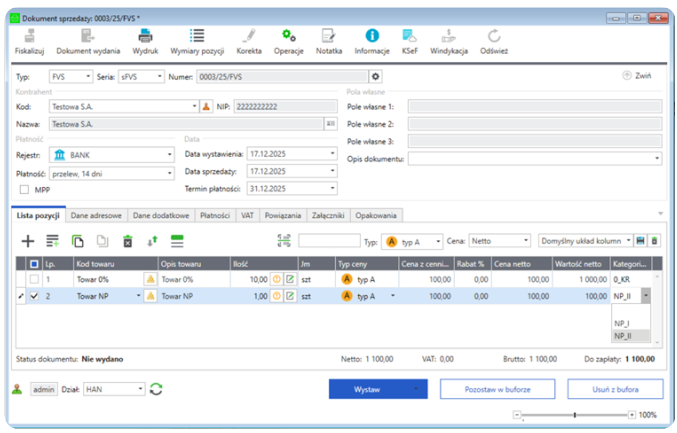Open the Data wystawienia date dropdown
This screenshot has width=677, height=433.
coord(331,154)
